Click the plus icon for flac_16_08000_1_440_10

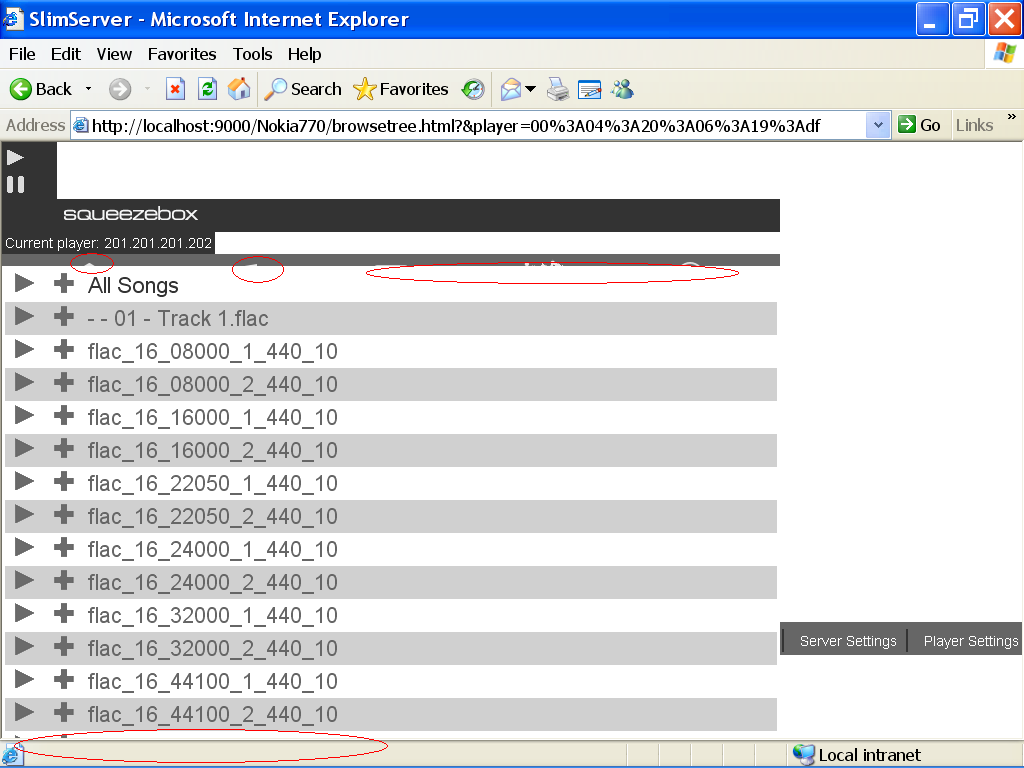[64, 350]
